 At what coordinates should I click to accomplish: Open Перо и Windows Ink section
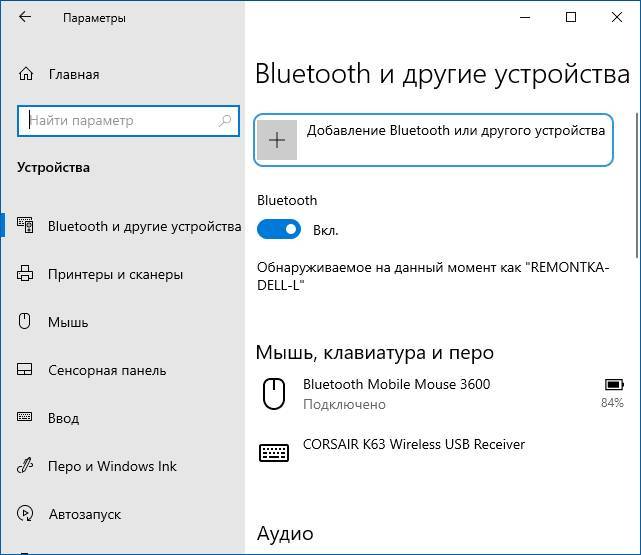[123, 466]
